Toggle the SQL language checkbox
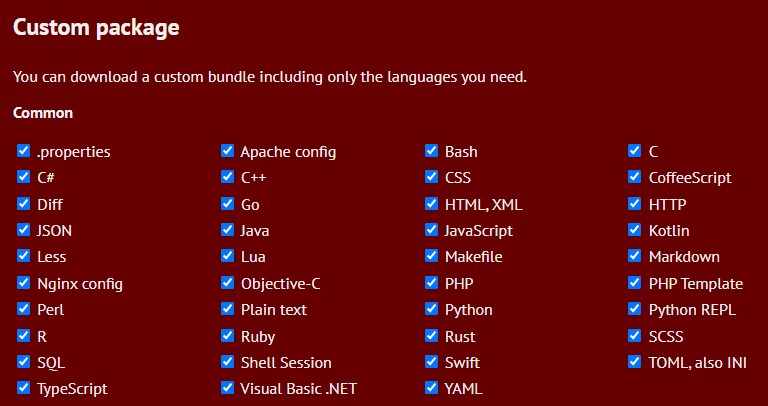The image size is (768, 406). point(23,362)
